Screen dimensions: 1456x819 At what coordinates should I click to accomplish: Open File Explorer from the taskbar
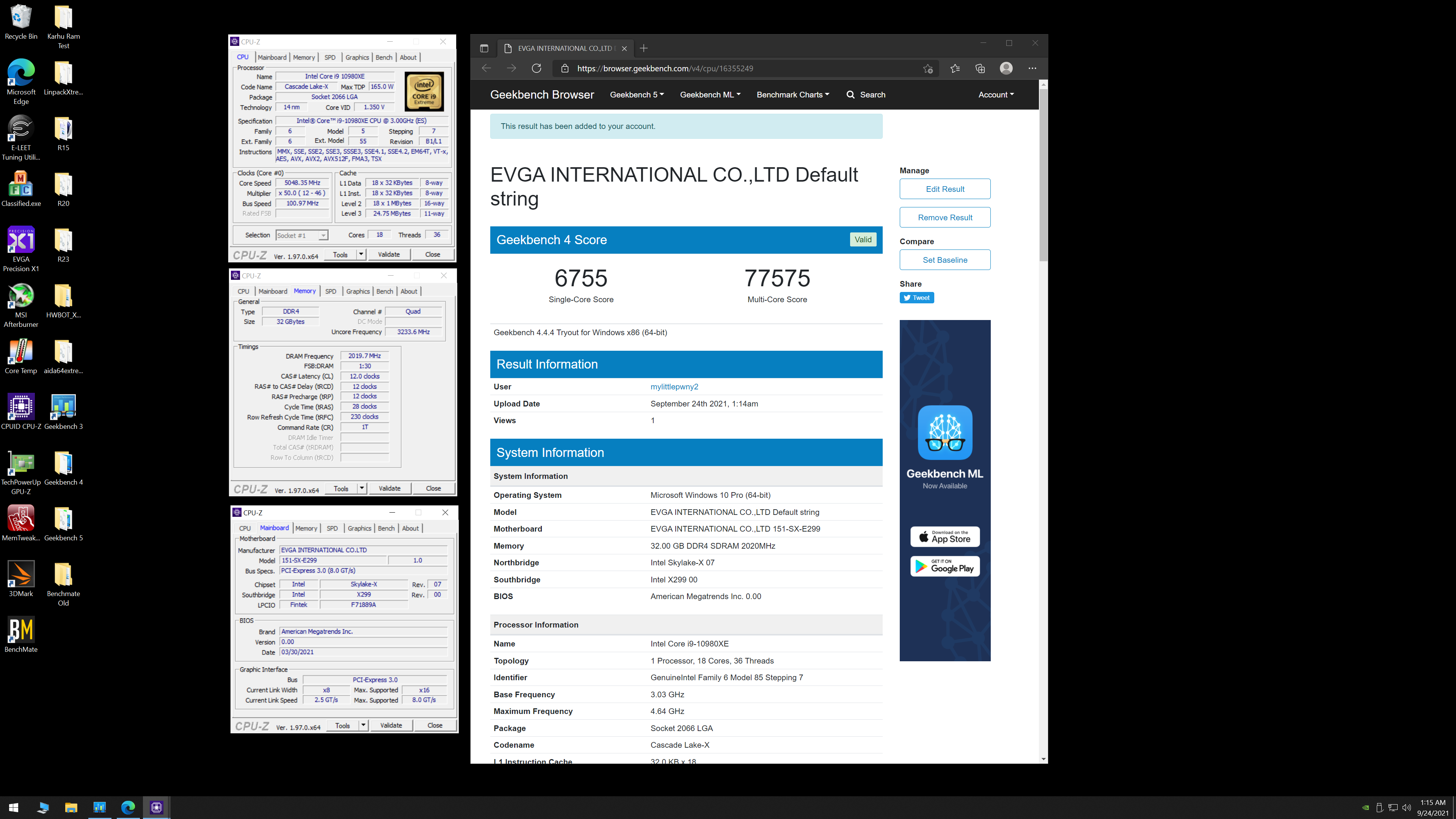click(x=71, y=808)
